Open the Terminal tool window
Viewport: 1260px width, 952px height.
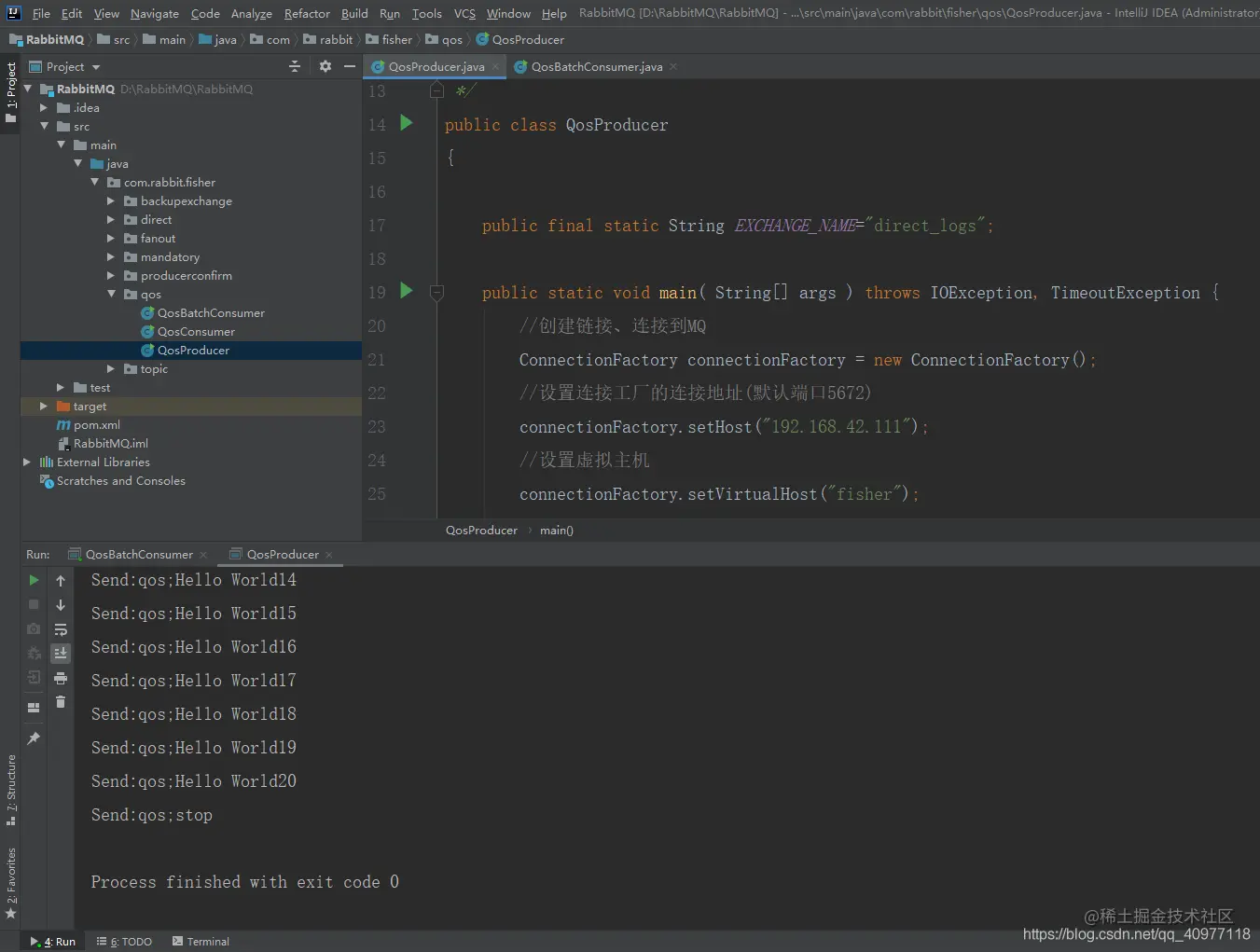[x=201, y=942]
